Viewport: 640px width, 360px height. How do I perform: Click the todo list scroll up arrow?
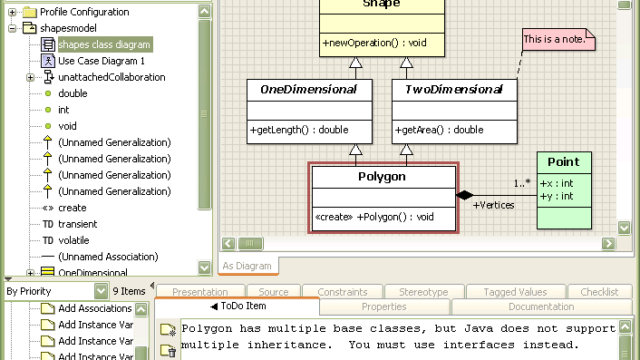pyautogui.click(x=141, y=309)
